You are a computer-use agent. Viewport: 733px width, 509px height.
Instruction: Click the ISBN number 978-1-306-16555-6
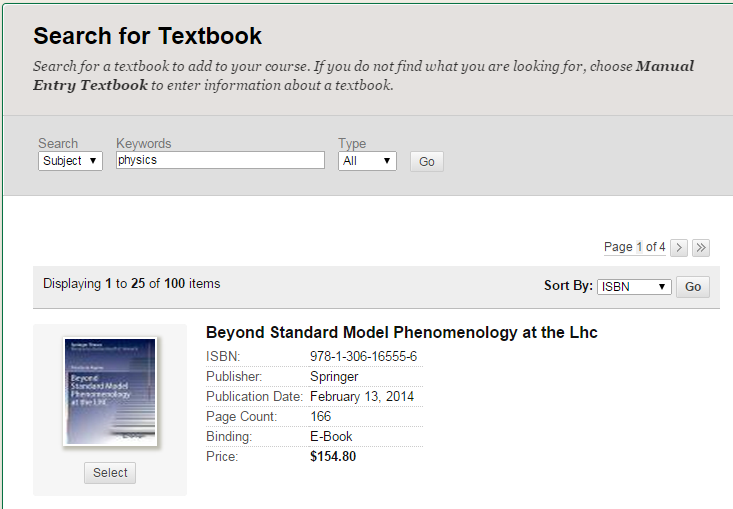363,357
